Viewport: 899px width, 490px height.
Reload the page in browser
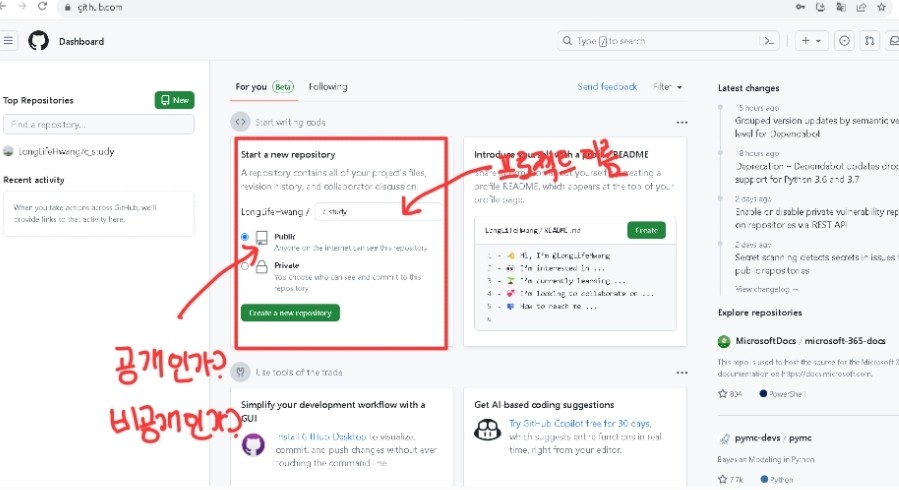(x=42, y=6)
